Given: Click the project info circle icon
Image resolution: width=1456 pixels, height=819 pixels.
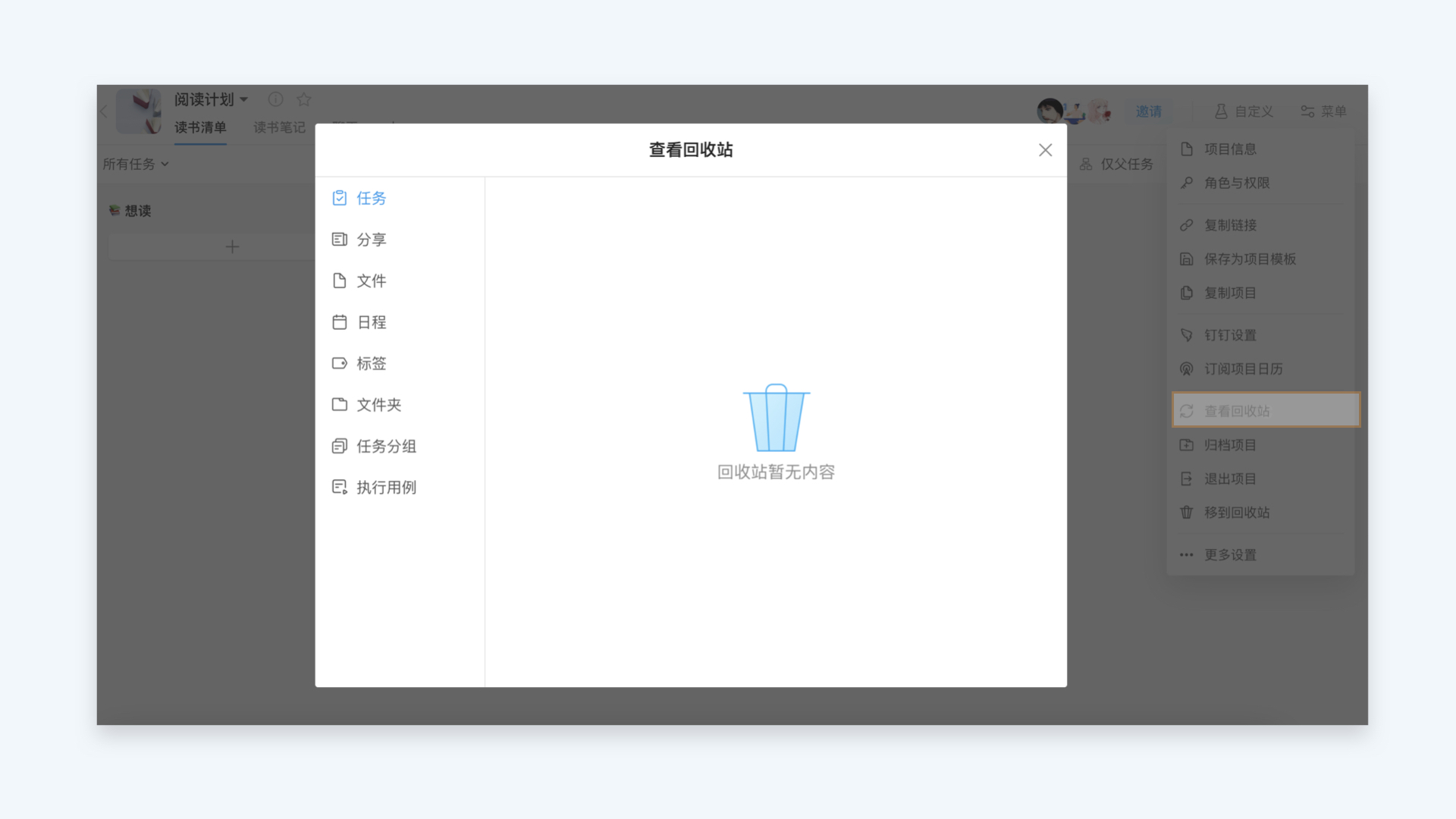Looking at the screenshot, I should (275, 99).
